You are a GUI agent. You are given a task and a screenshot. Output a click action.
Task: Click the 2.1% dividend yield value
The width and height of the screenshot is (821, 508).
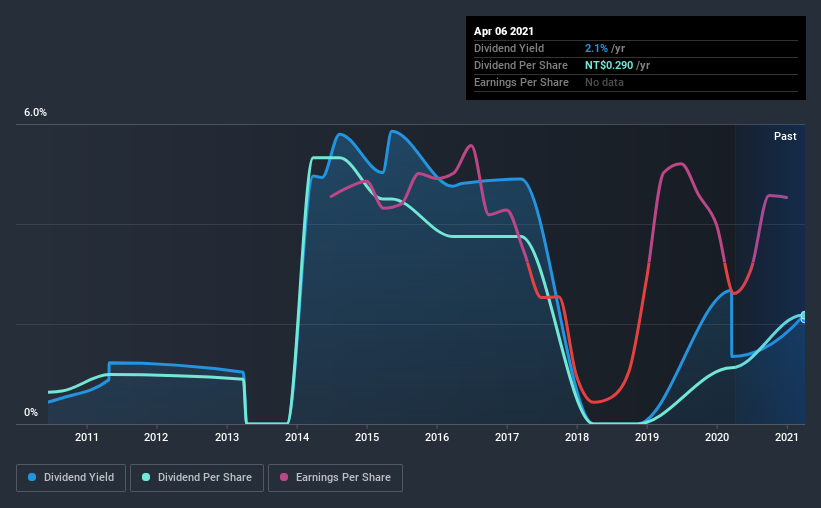(596, 48)
